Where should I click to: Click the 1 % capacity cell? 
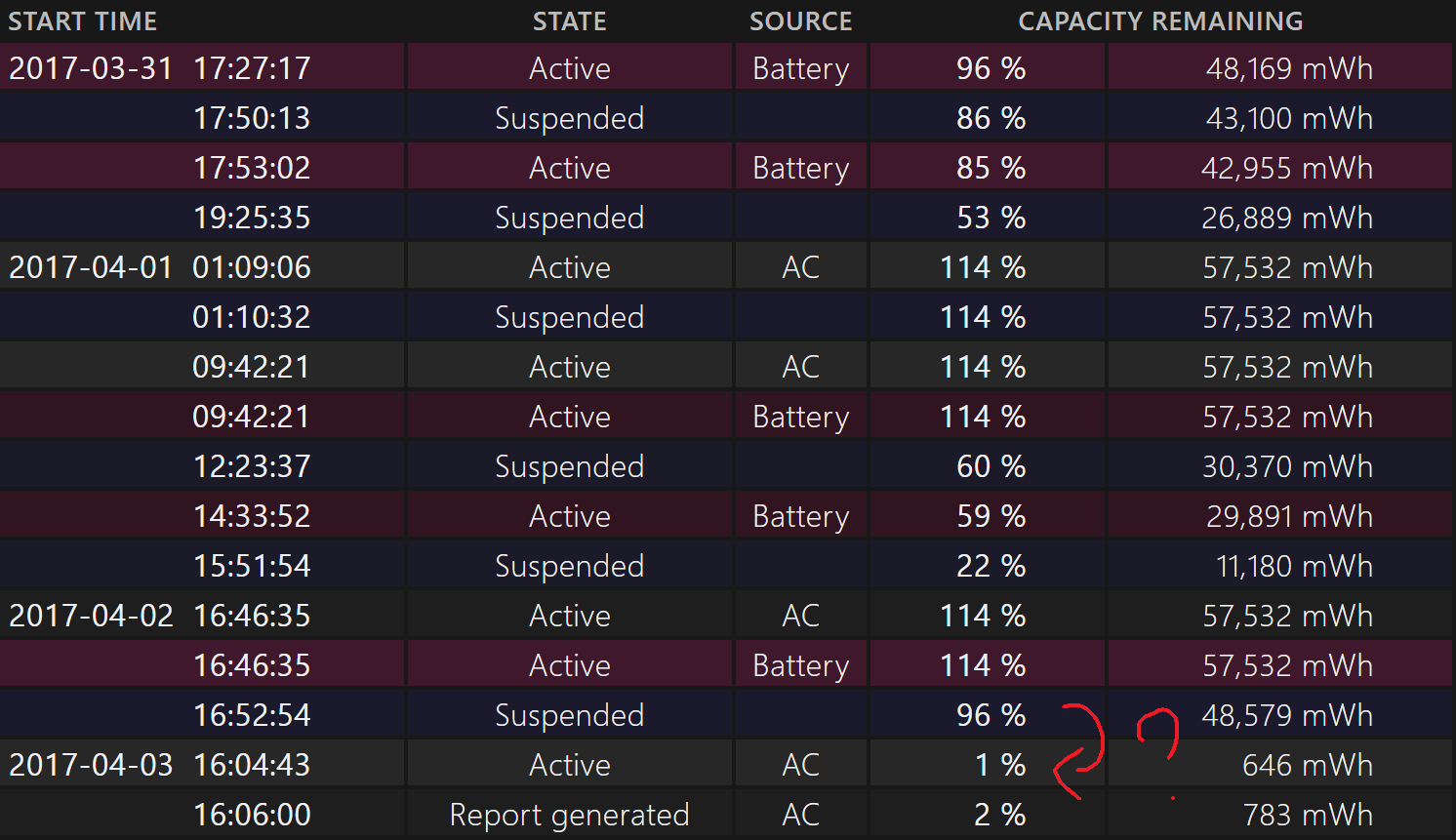pyautogui.click(x=999, y=765)
